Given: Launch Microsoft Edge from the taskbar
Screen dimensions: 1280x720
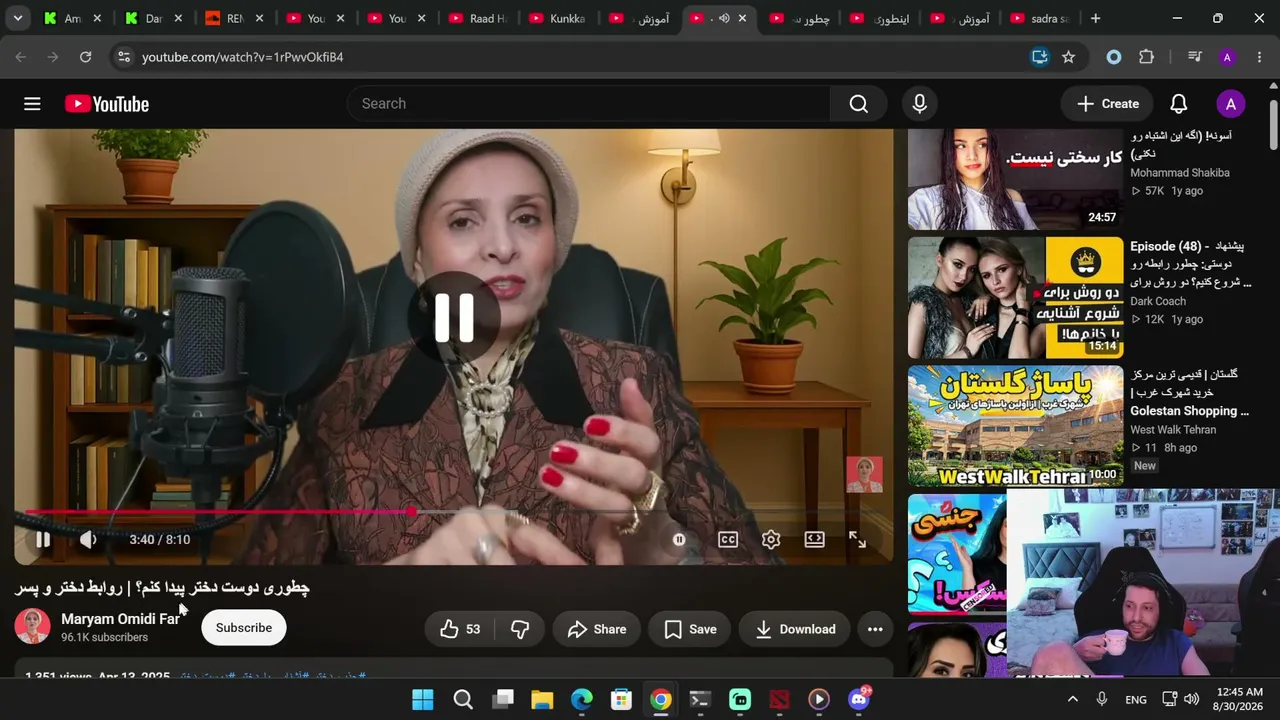Looking at the screenshot, I should pos(582,699).
